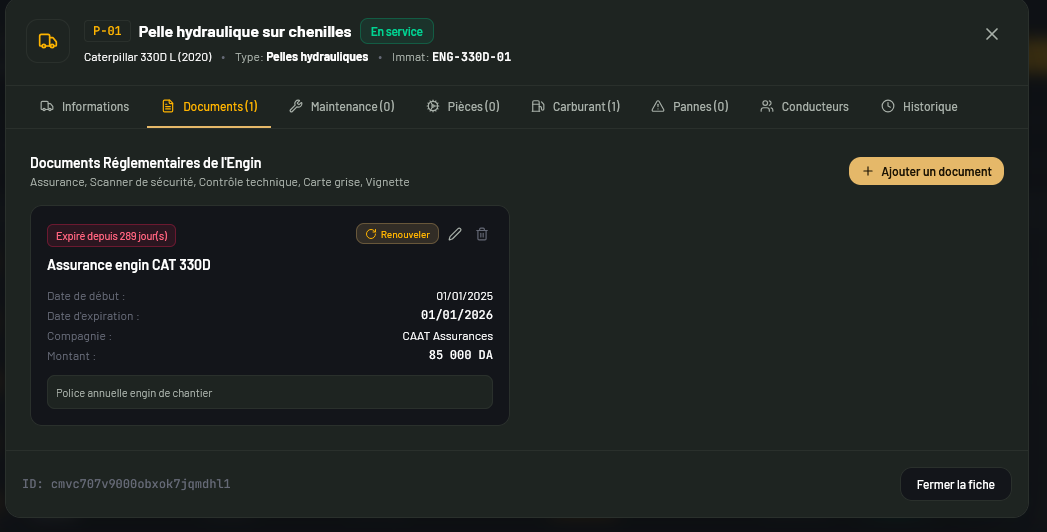Click Fermer la fiche button
This screenshot has height=532, width=1047.
click(956, 485)
